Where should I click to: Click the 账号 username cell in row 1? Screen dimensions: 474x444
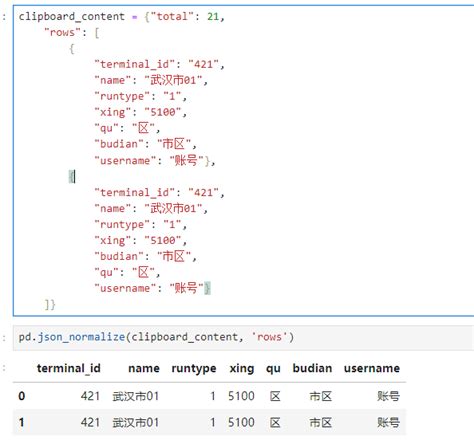click(388, 423)
